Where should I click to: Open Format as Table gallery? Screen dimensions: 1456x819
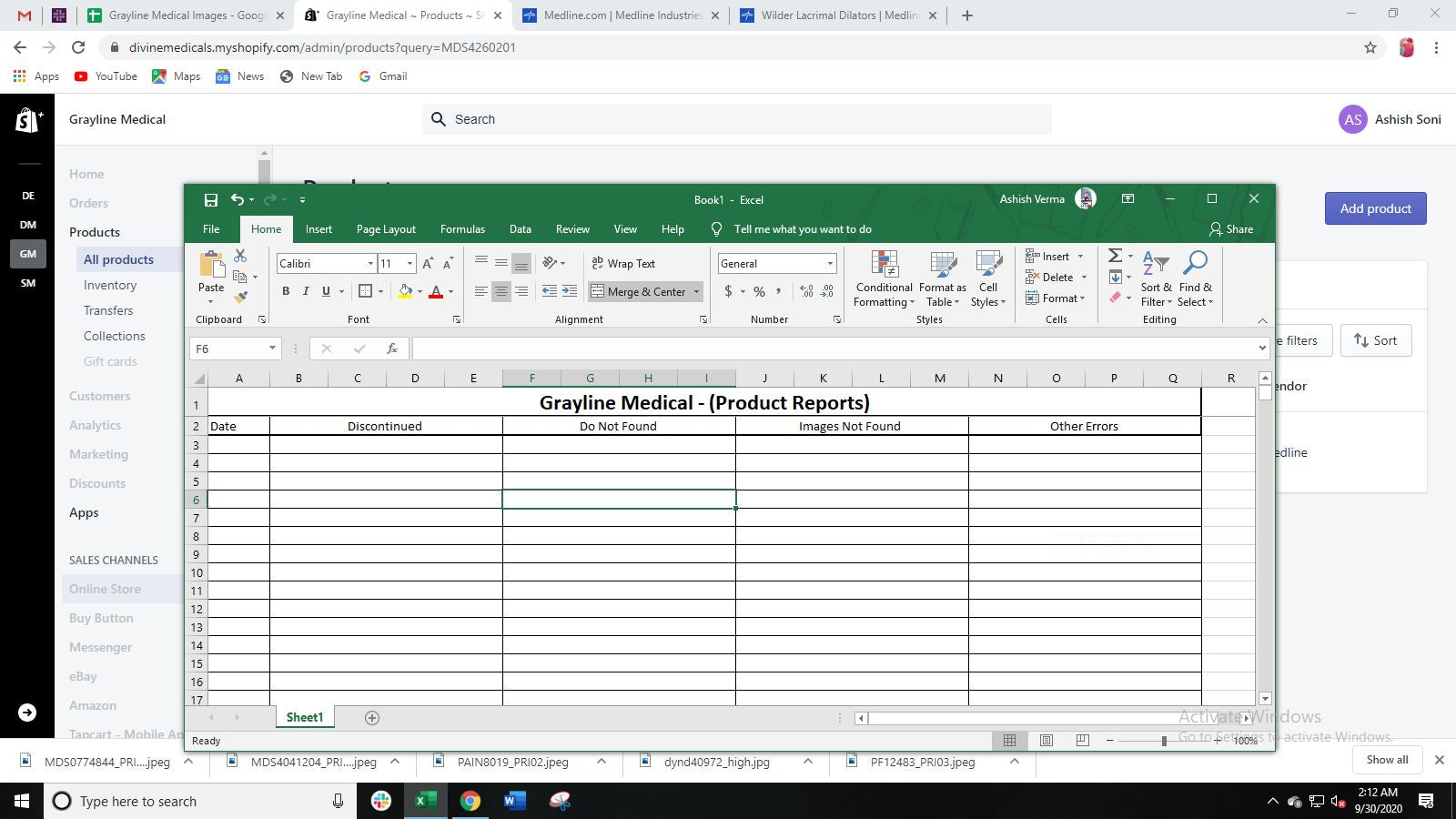[943, 279]
